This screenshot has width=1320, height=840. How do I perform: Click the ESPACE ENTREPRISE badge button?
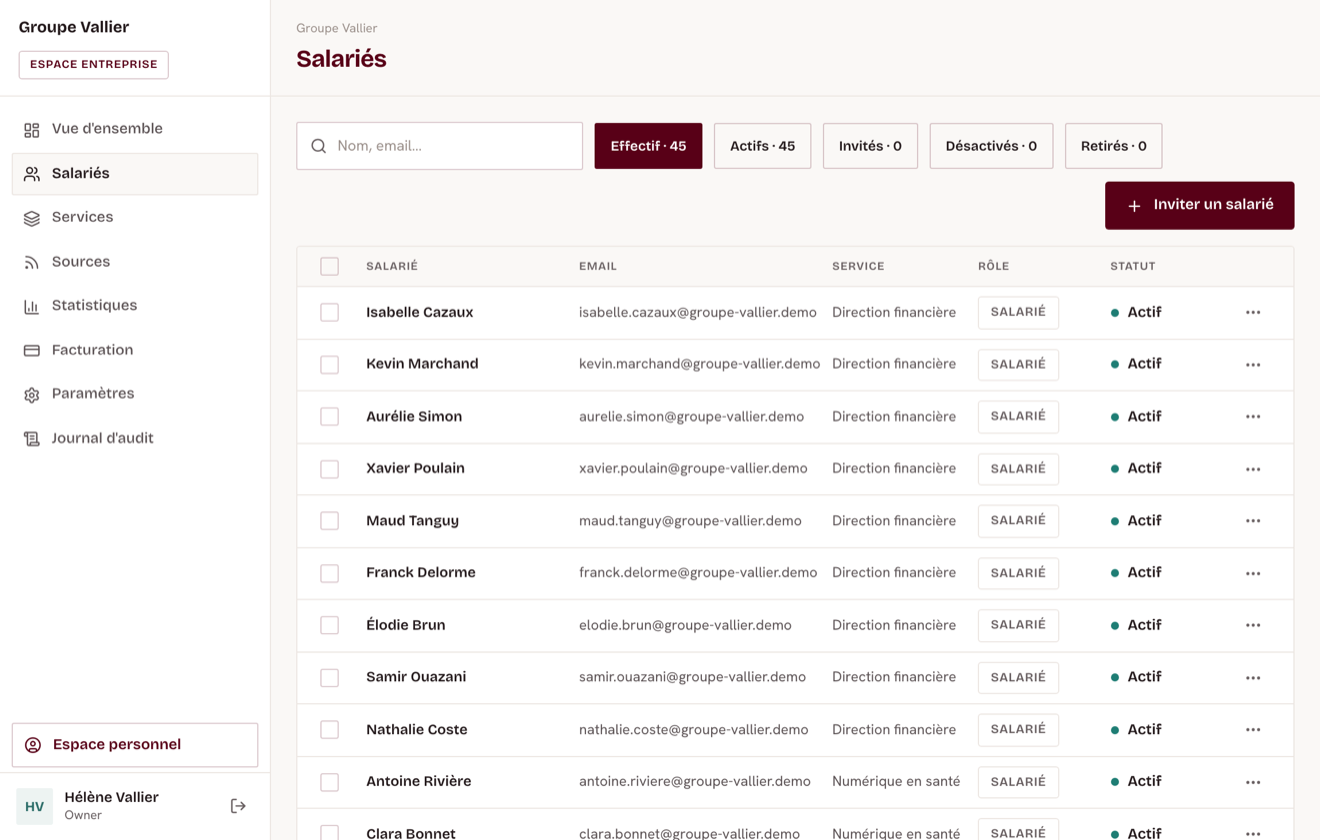(x=94, y=65)
